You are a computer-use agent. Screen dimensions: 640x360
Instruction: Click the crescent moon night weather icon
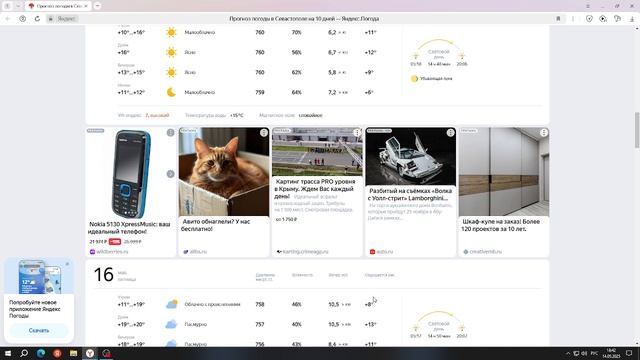click(171, 92)
